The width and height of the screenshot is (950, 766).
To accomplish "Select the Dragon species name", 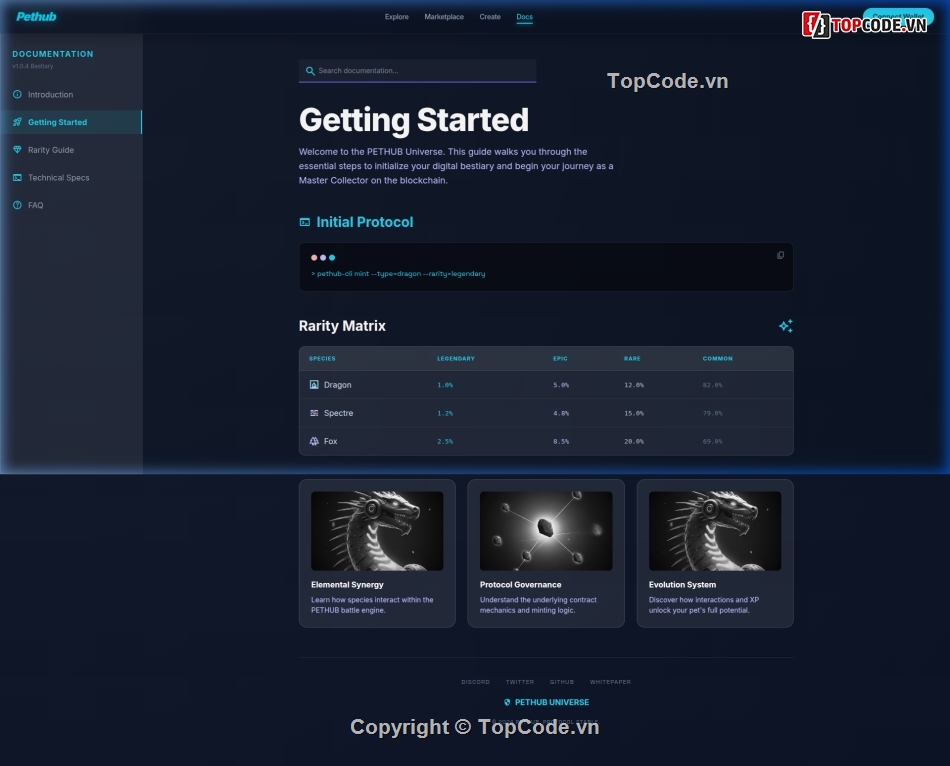I will pyautogui.click(x=337, y=385).
